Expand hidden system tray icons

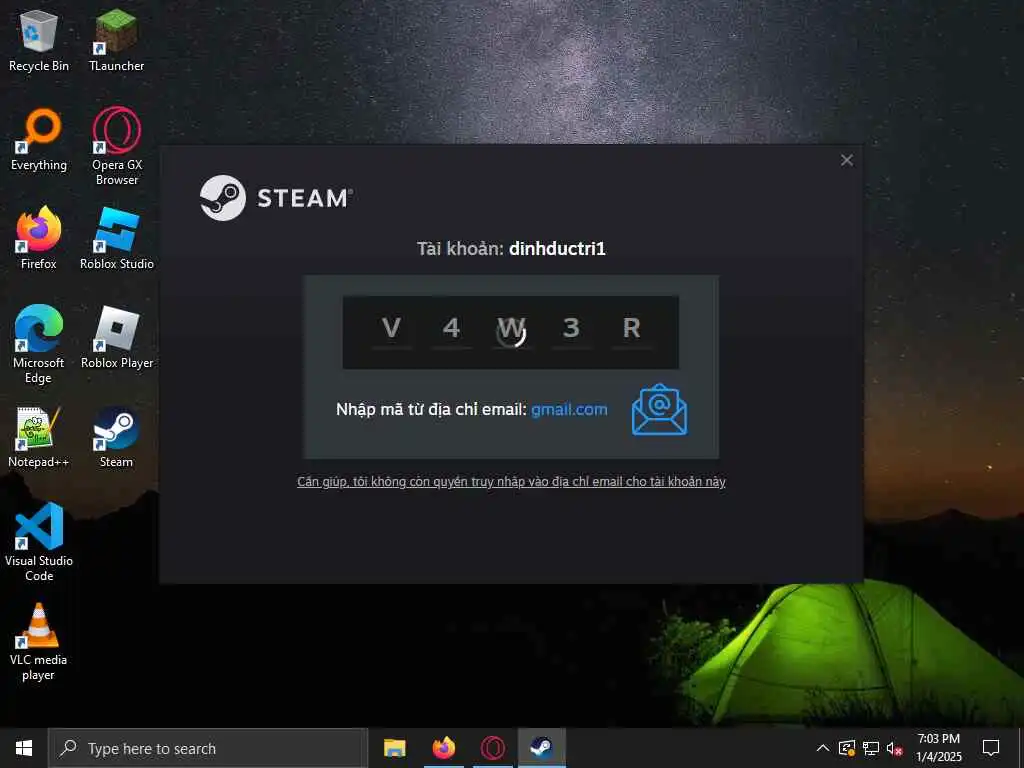click(823, 748)
